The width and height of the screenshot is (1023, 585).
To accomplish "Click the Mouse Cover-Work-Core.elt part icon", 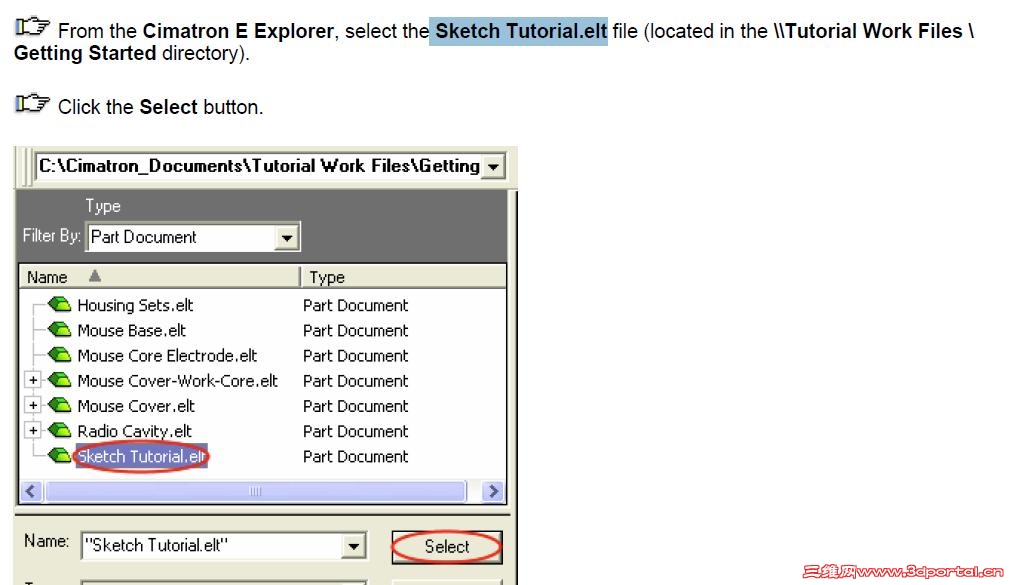I will coord(59,380).
